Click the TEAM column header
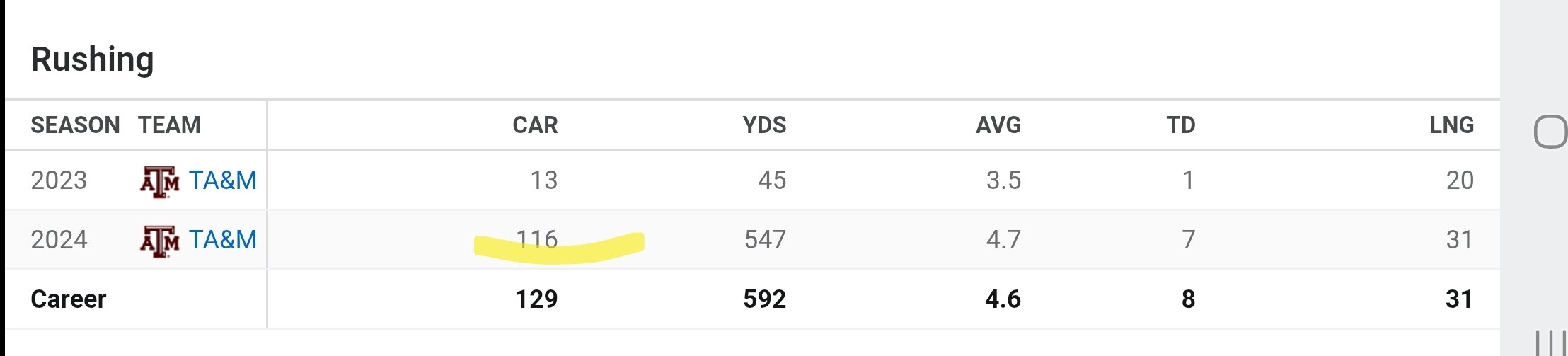This screenshot has width=1568, height=356. (x=170, y=125)
